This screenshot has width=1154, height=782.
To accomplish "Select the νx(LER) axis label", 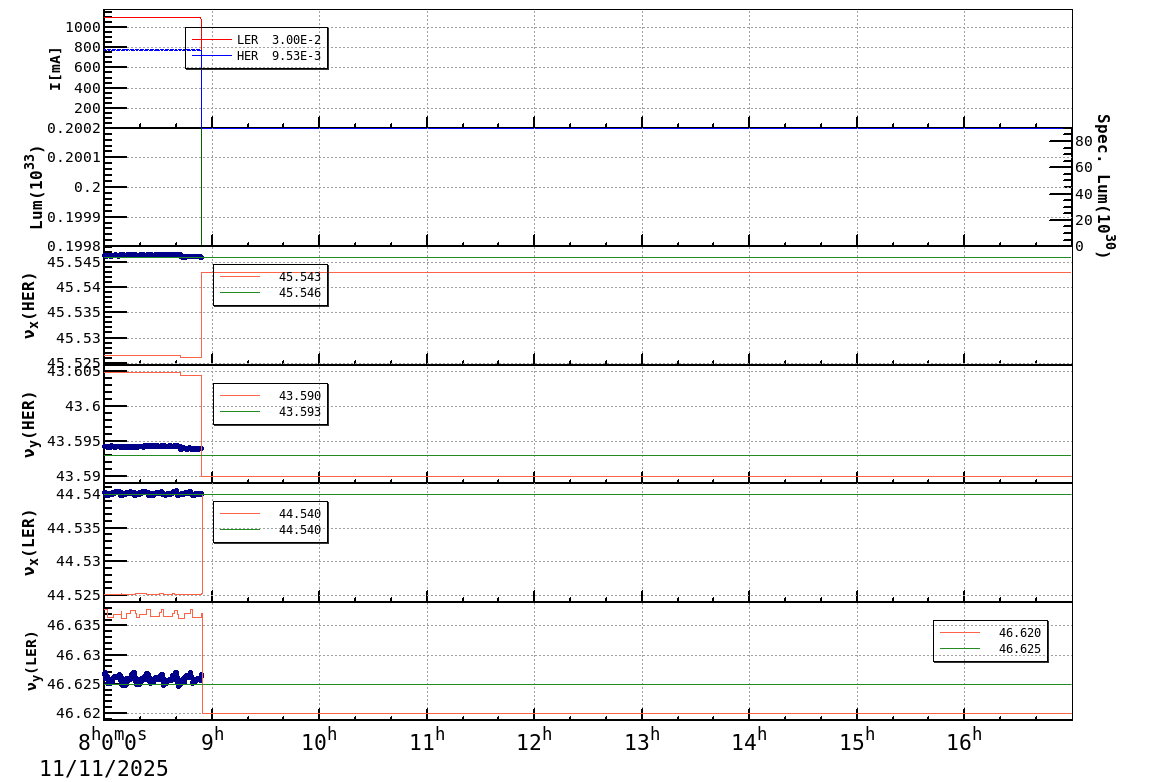I will coord(30,542).
